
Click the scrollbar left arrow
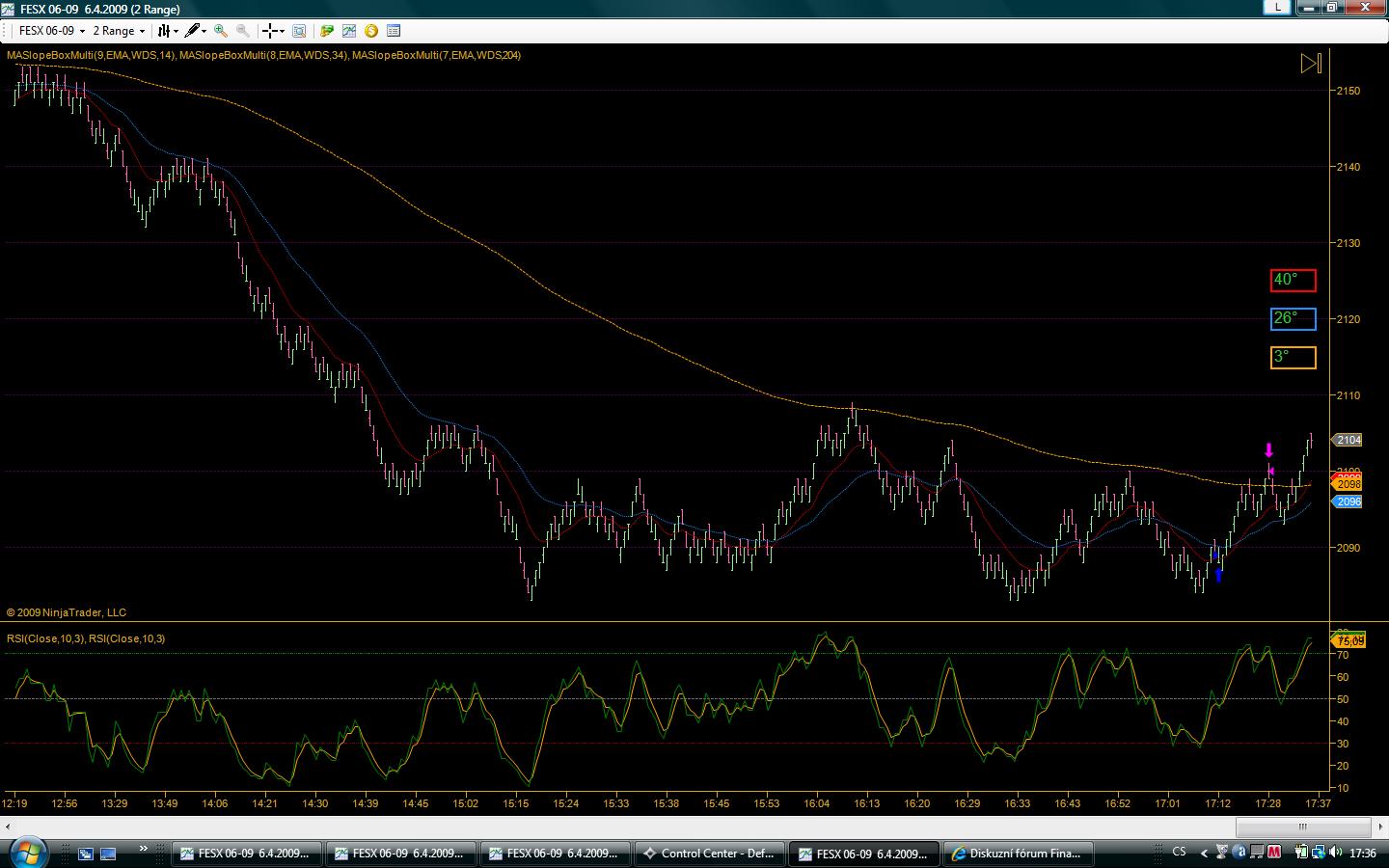(x=8, y=827)
